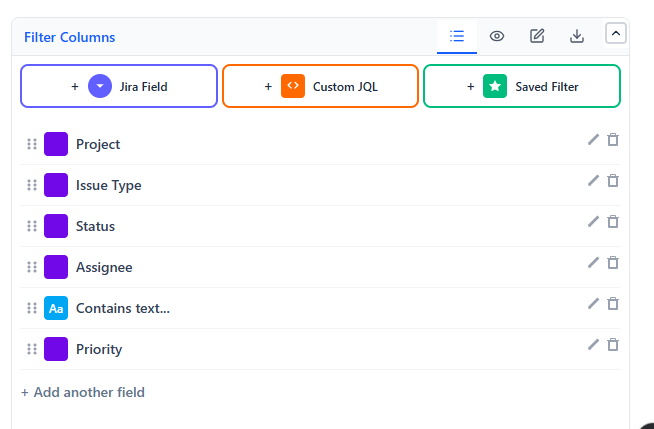The image size is (654, 429).
Task: Select the Issue Type row label
Action: [x=108, y=185]
